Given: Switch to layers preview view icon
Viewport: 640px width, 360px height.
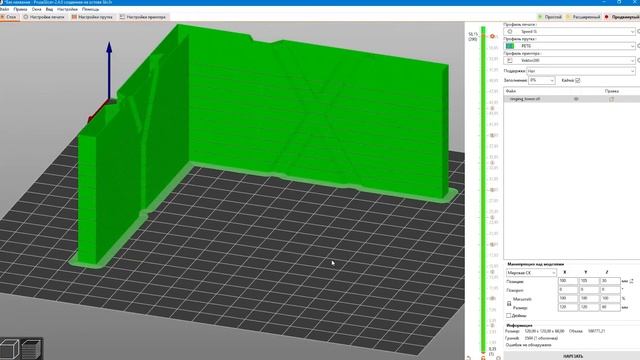Looking at the screenshot, I should [x=32, y=349].
